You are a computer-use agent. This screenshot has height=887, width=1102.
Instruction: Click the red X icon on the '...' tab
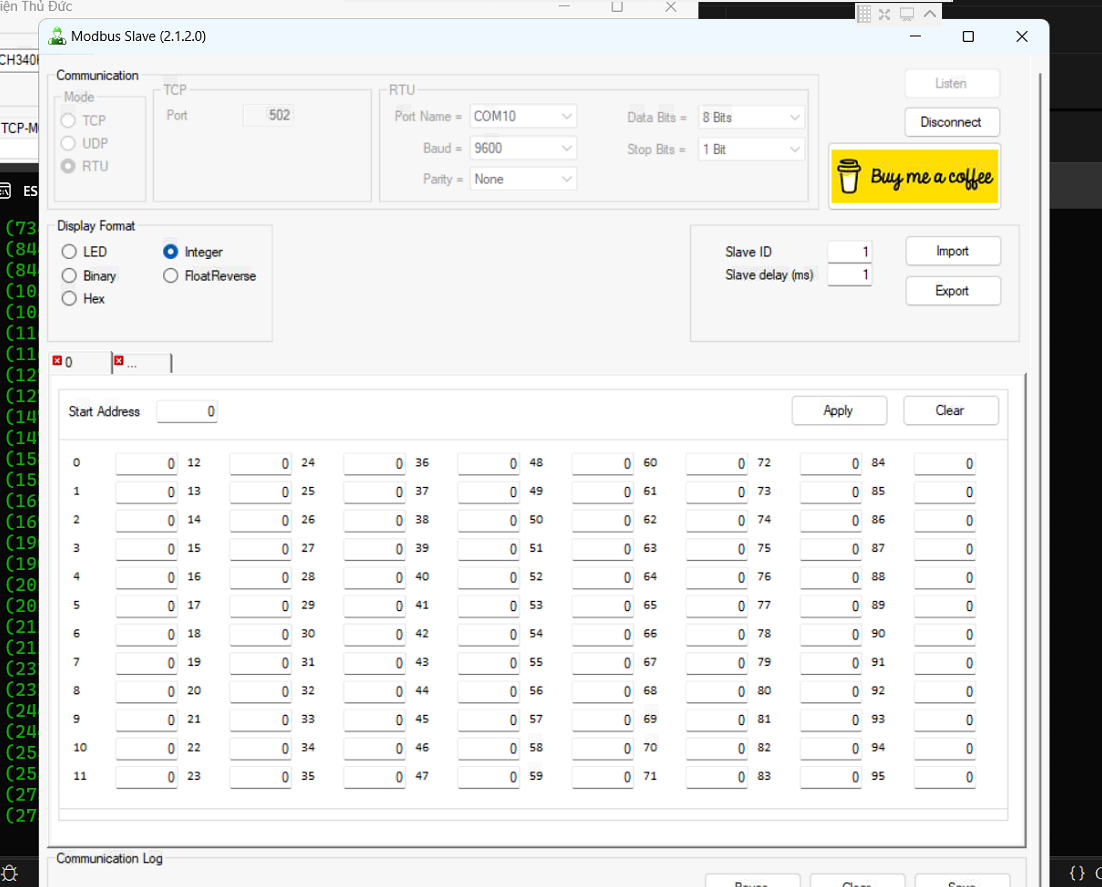click(x=119, y=361)
